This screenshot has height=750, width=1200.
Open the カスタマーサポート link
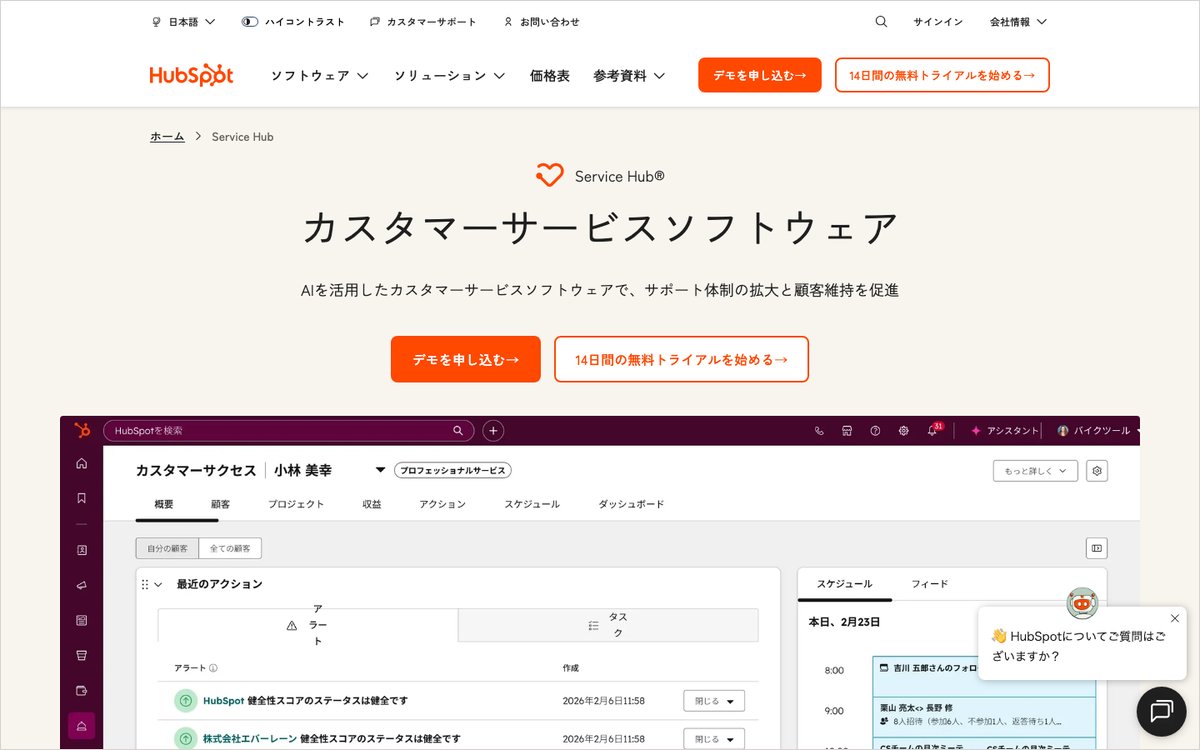[x=423, y=21]
